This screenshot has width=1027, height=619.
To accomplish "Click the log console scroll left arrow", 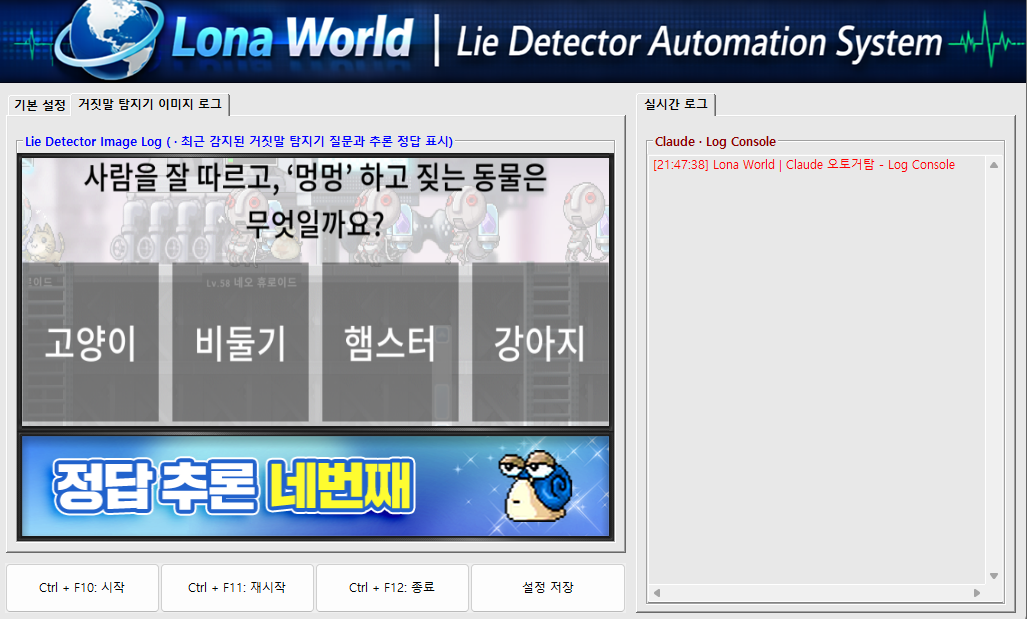I will 656,593.
